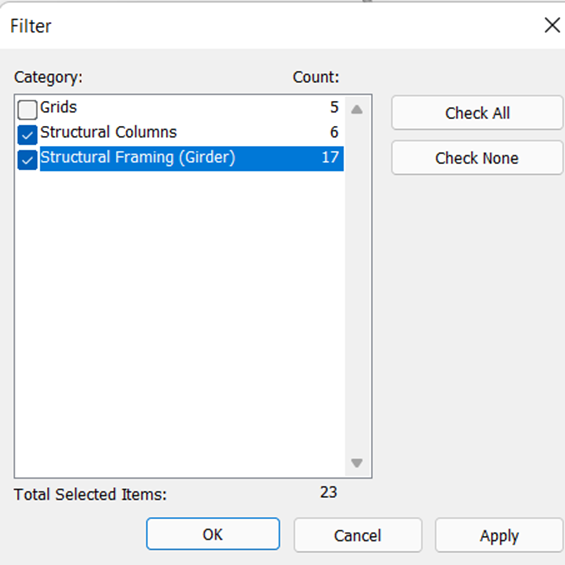The height and width of the screenshot is (565, 565).
Task: Select the Grids category row label
Action: tap(58, 107)
